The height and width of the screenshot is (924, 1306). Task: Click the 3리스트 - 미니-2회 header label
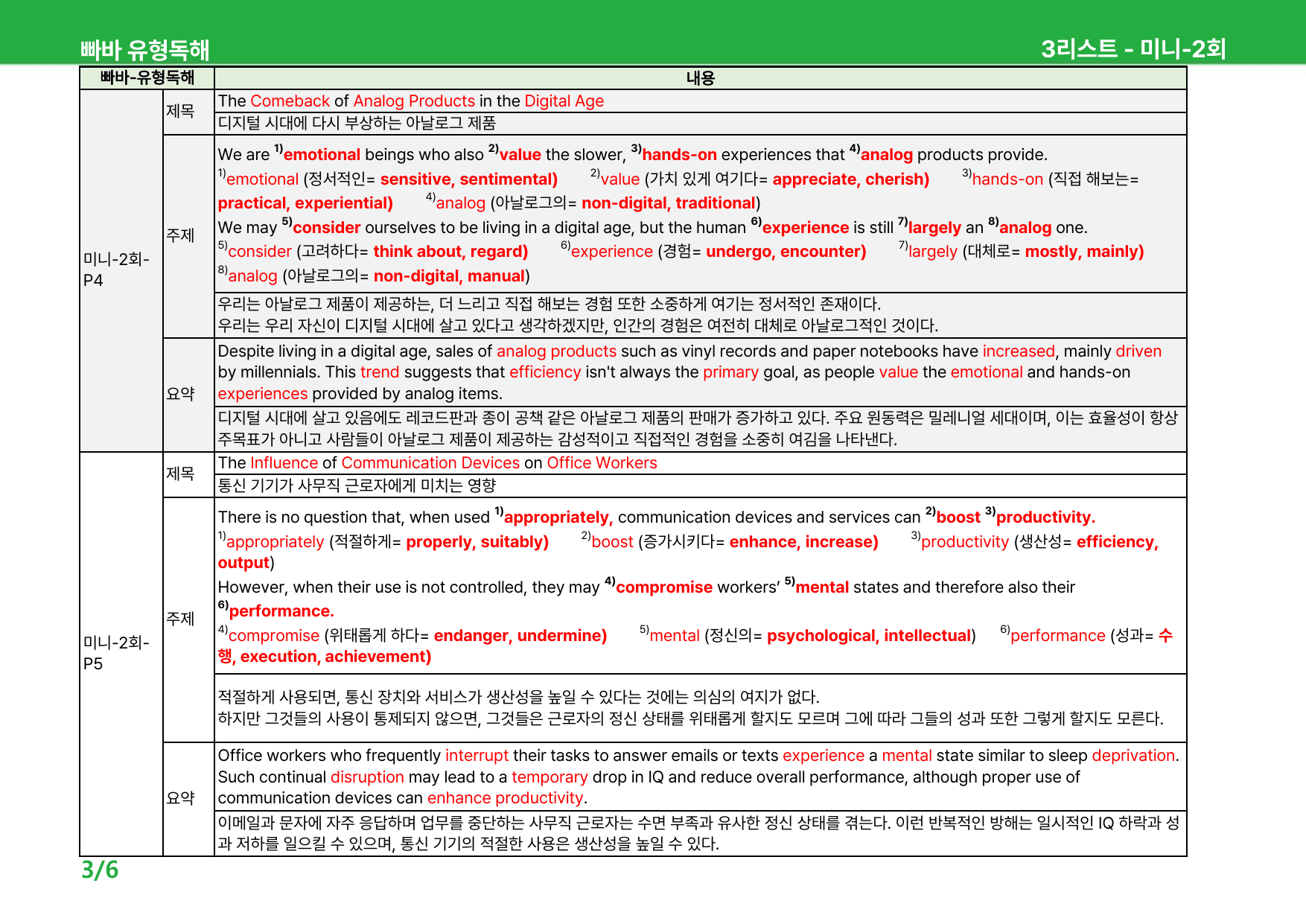coord(1133,49)
